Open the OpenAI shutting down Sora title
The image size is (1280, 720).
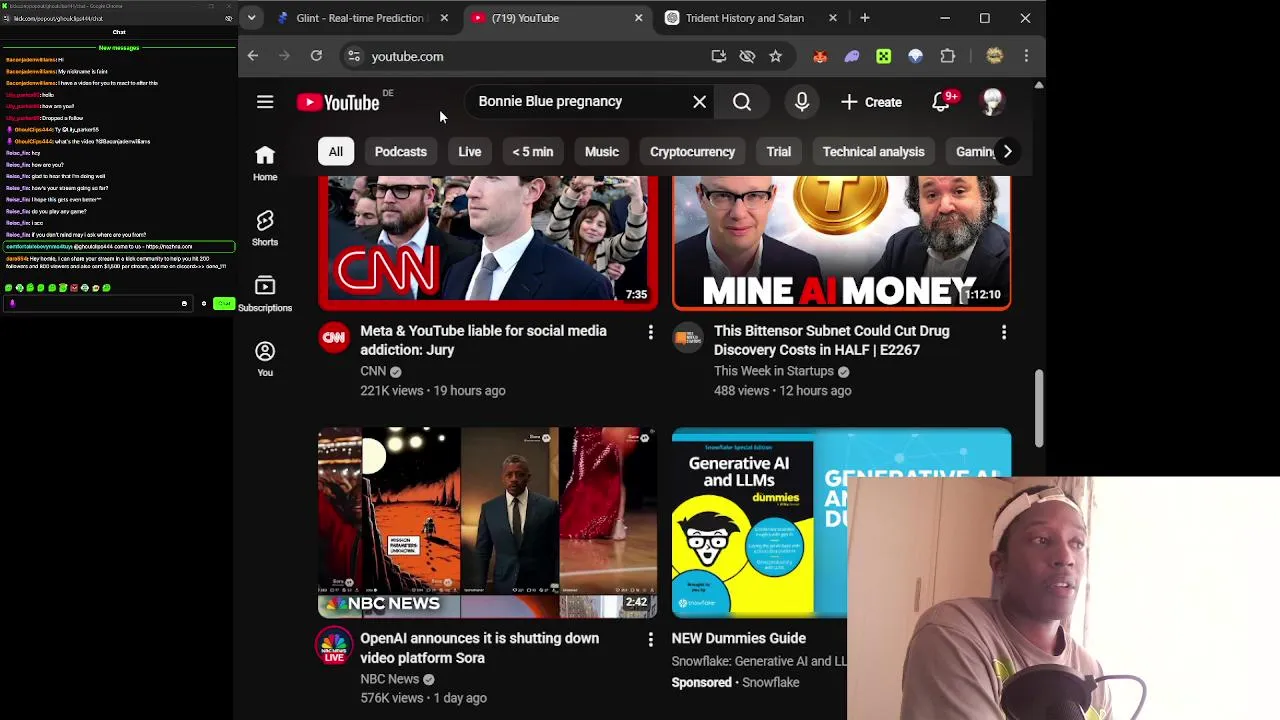(480, 648)
